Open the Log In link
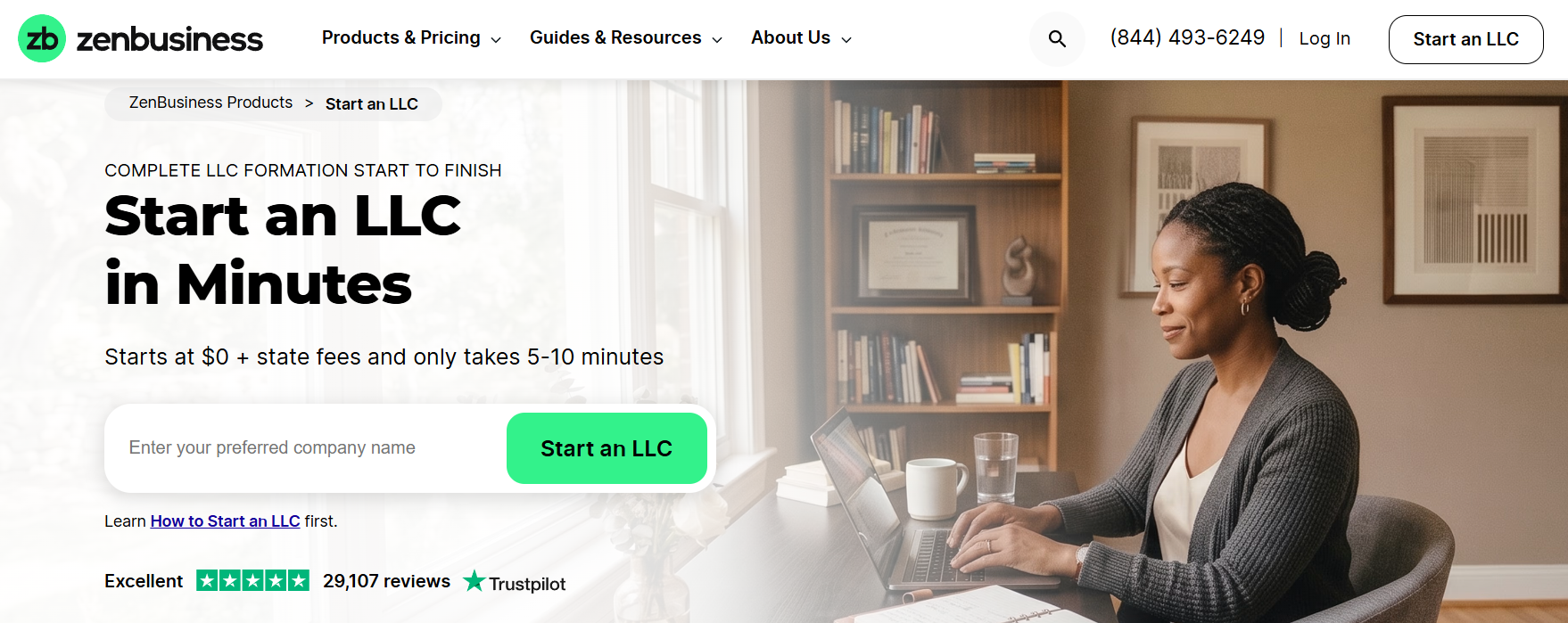Image resolution: width=1568 pixels, height=623 pixels. [x=1325, y=38]
